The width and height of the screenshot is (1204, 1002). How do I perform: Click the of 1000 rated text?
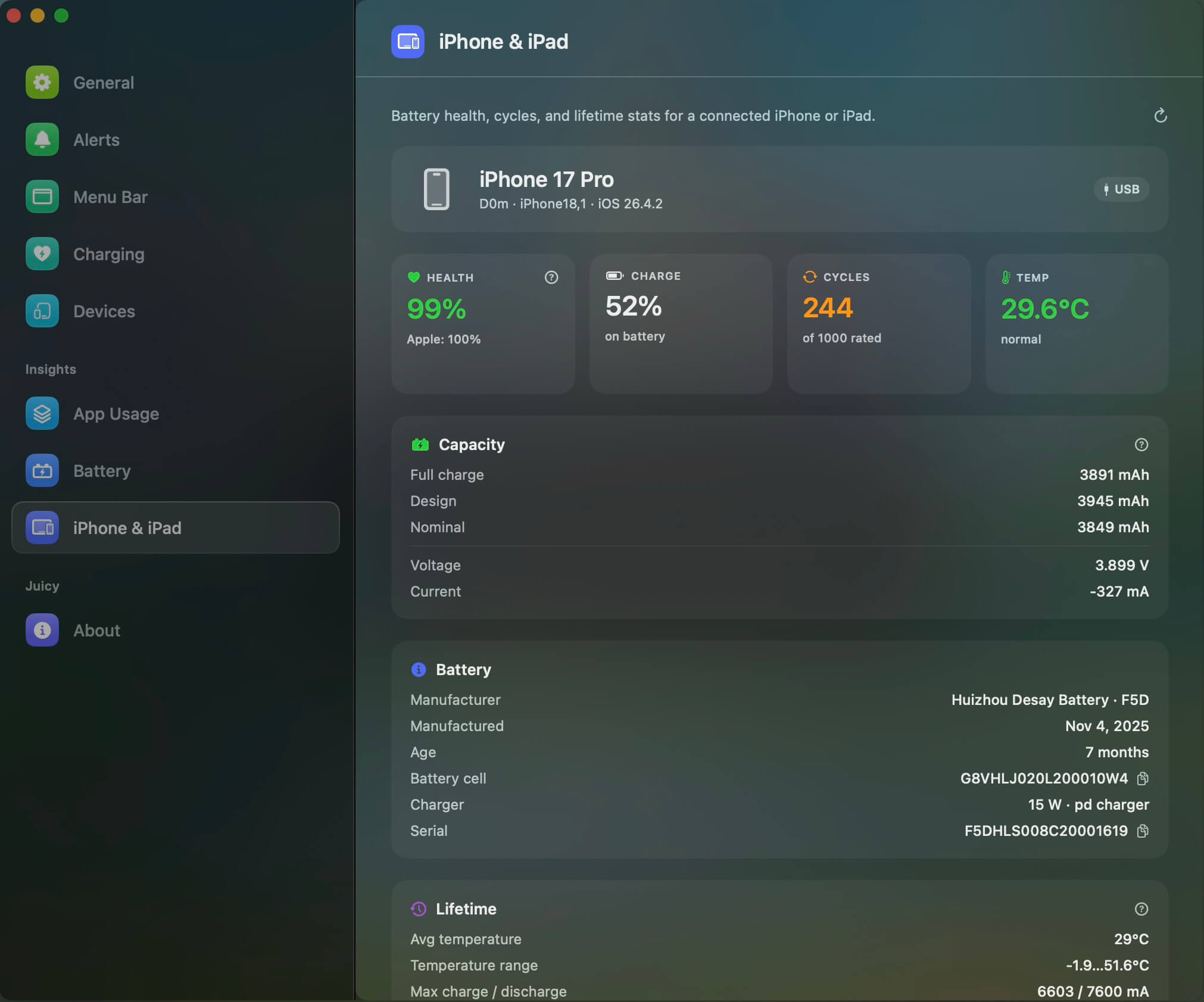pos(841,338)
